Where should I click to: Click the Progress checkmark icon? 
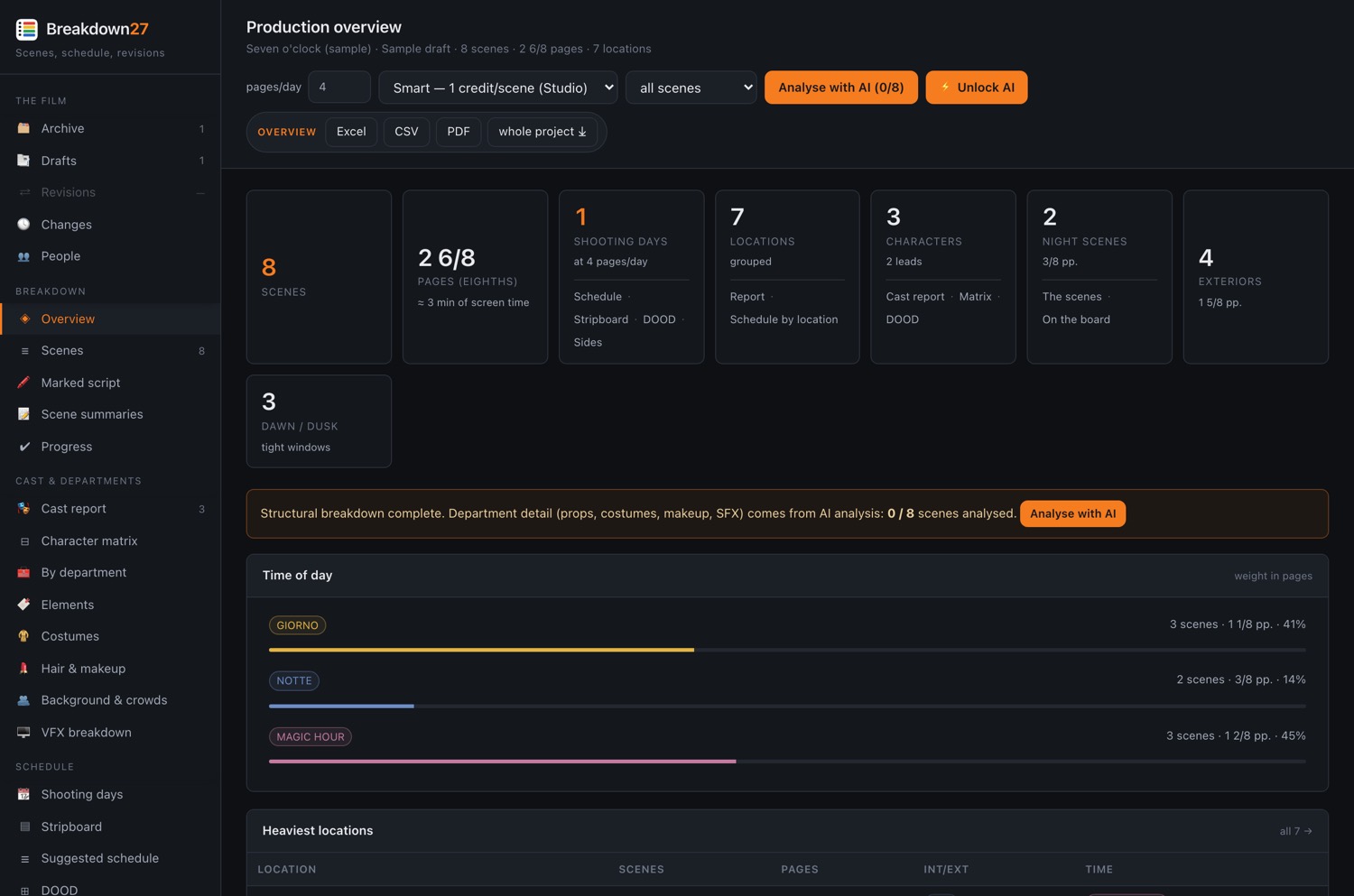click(x=23, y=447)
